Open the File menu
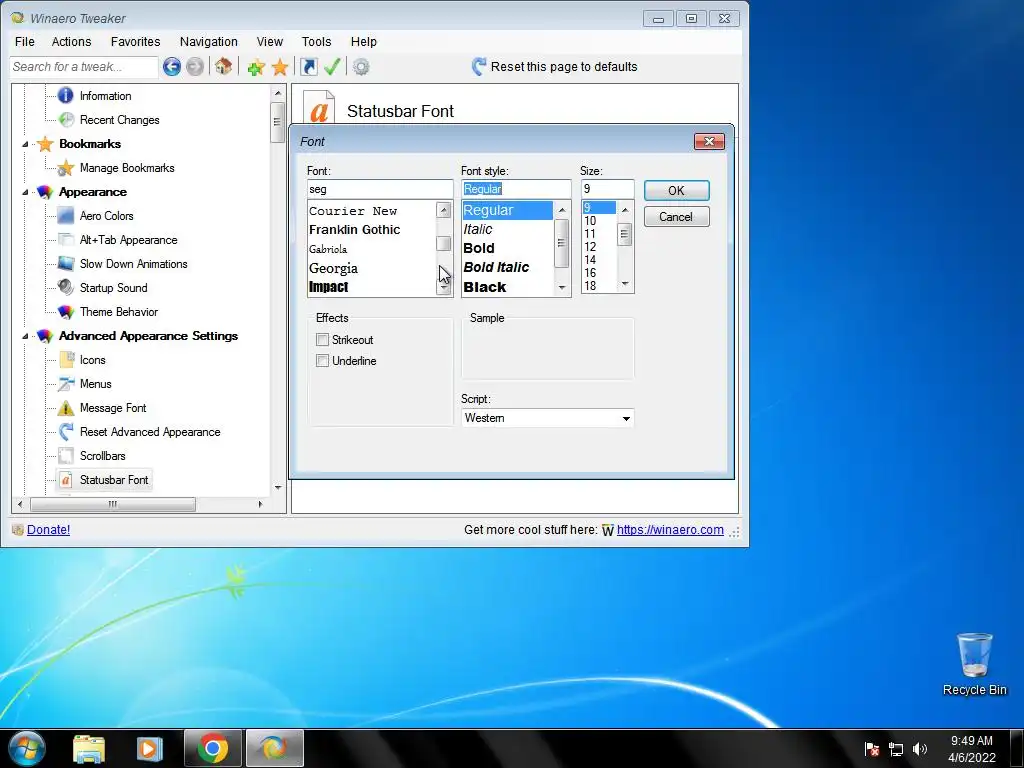1024x768 pixels. (25, 42)
